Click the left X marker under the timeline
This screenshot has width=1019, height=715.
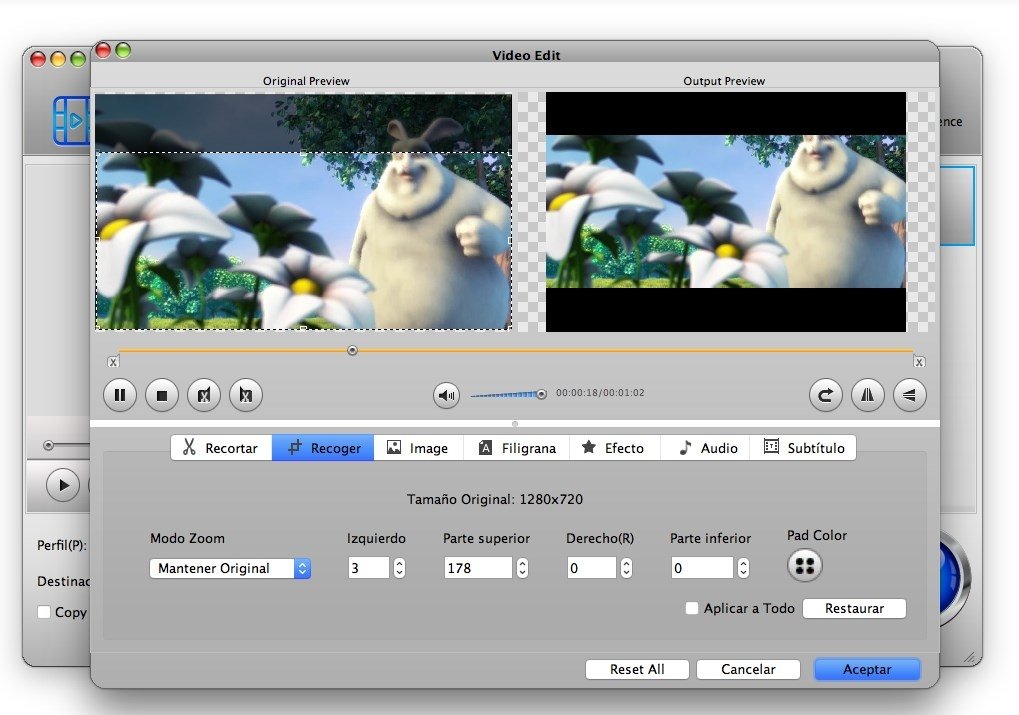[x=113, y=362]
